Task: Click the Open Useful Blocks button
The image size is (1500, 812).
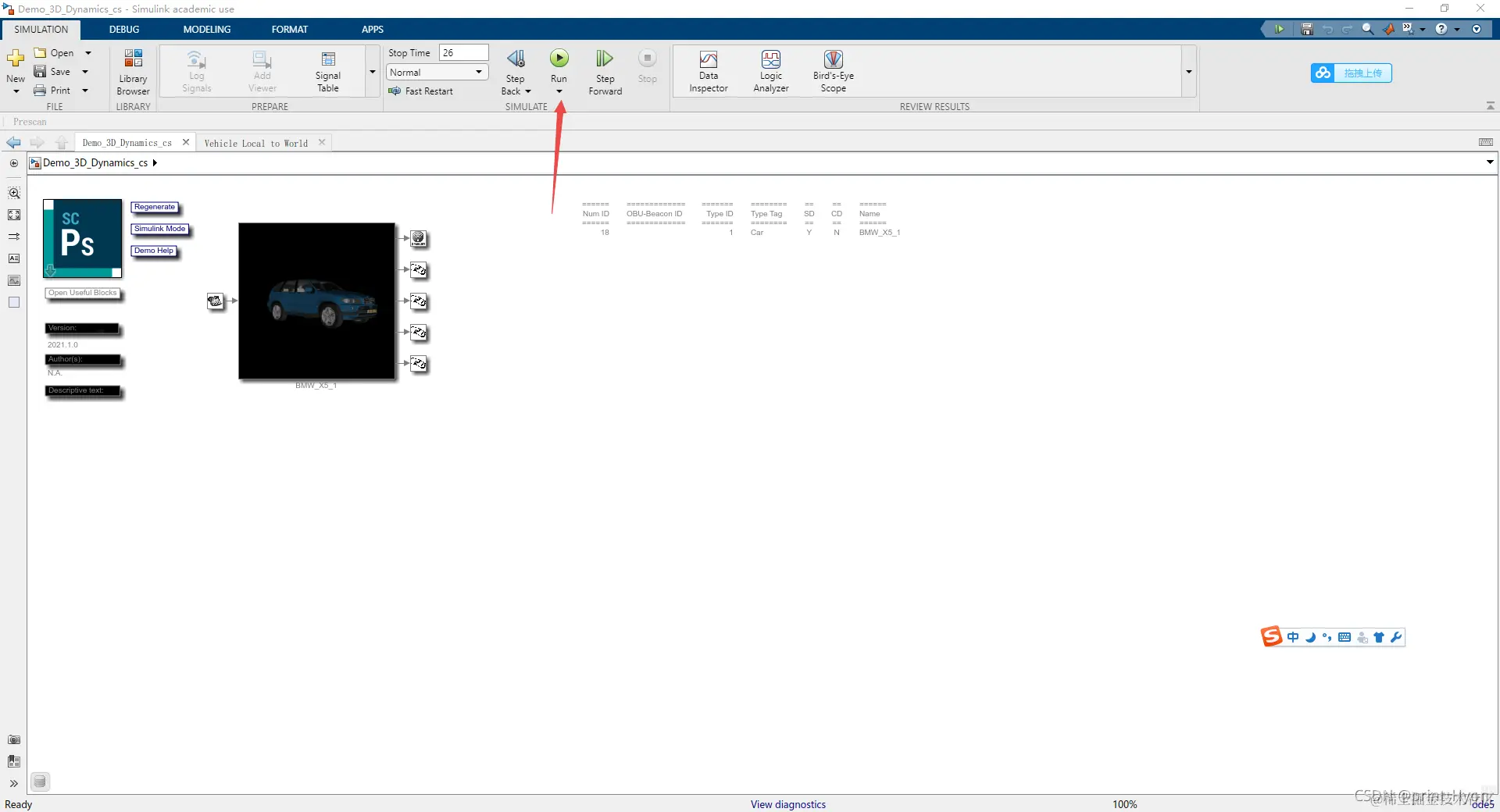Action: [x=83, y=294]
